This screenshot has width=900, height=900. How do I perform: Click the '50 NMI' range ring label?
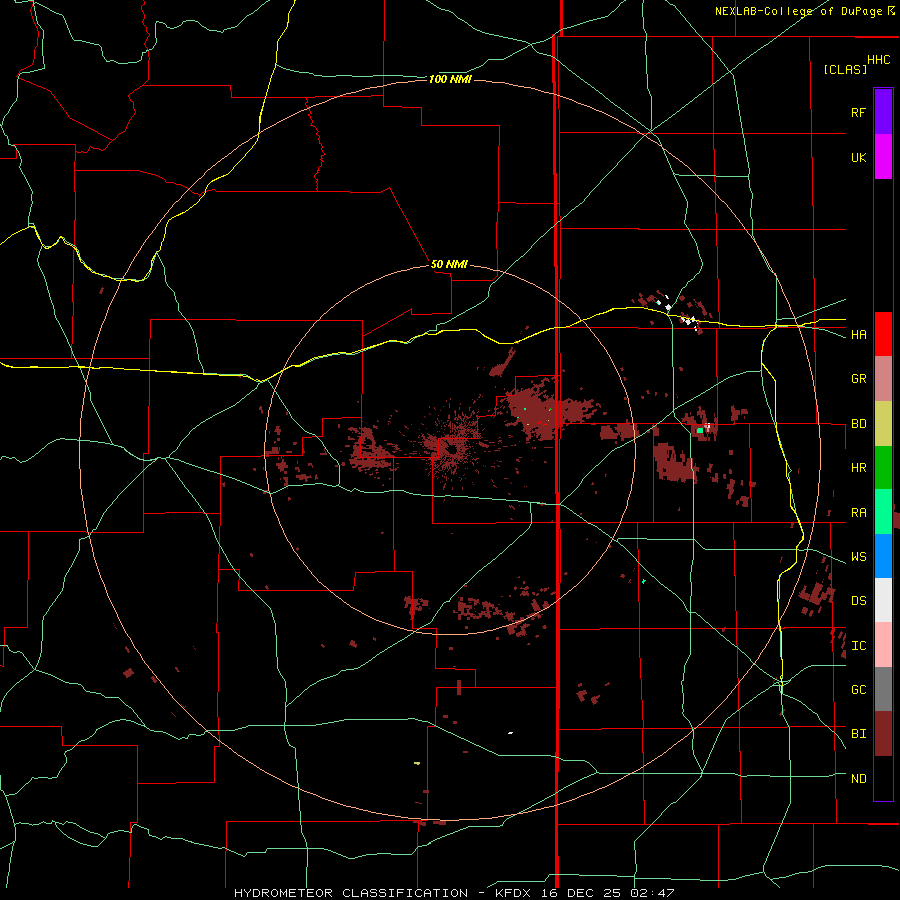tap(449, 265)
